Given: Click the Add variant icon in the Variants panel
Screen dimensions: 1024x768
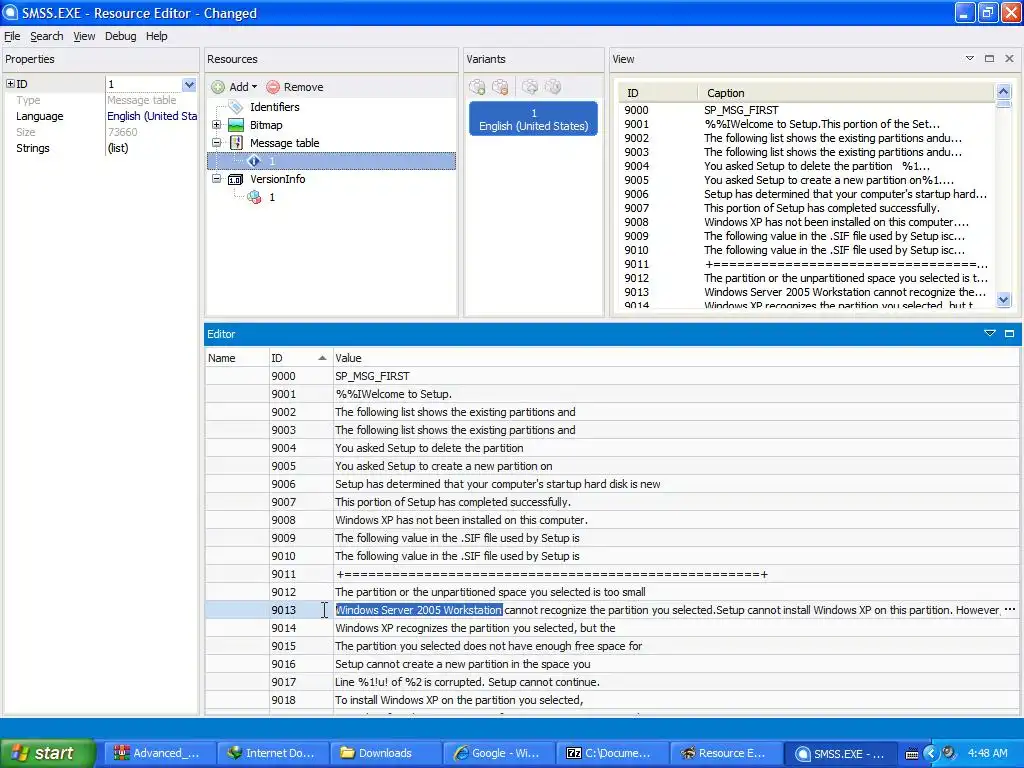Looking at the screenshot, I should [477, 87].
